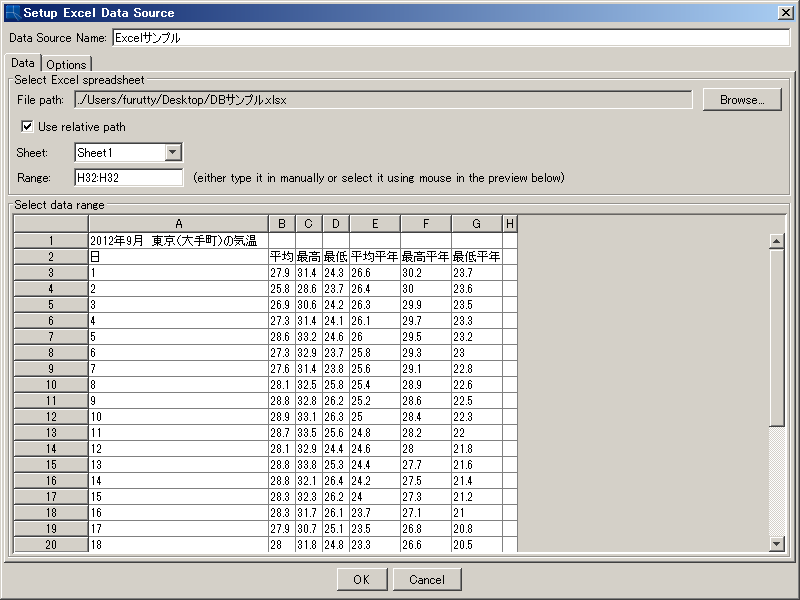800x600 pixels.
Task: Select column D header
Action: (x=336, y=223)
